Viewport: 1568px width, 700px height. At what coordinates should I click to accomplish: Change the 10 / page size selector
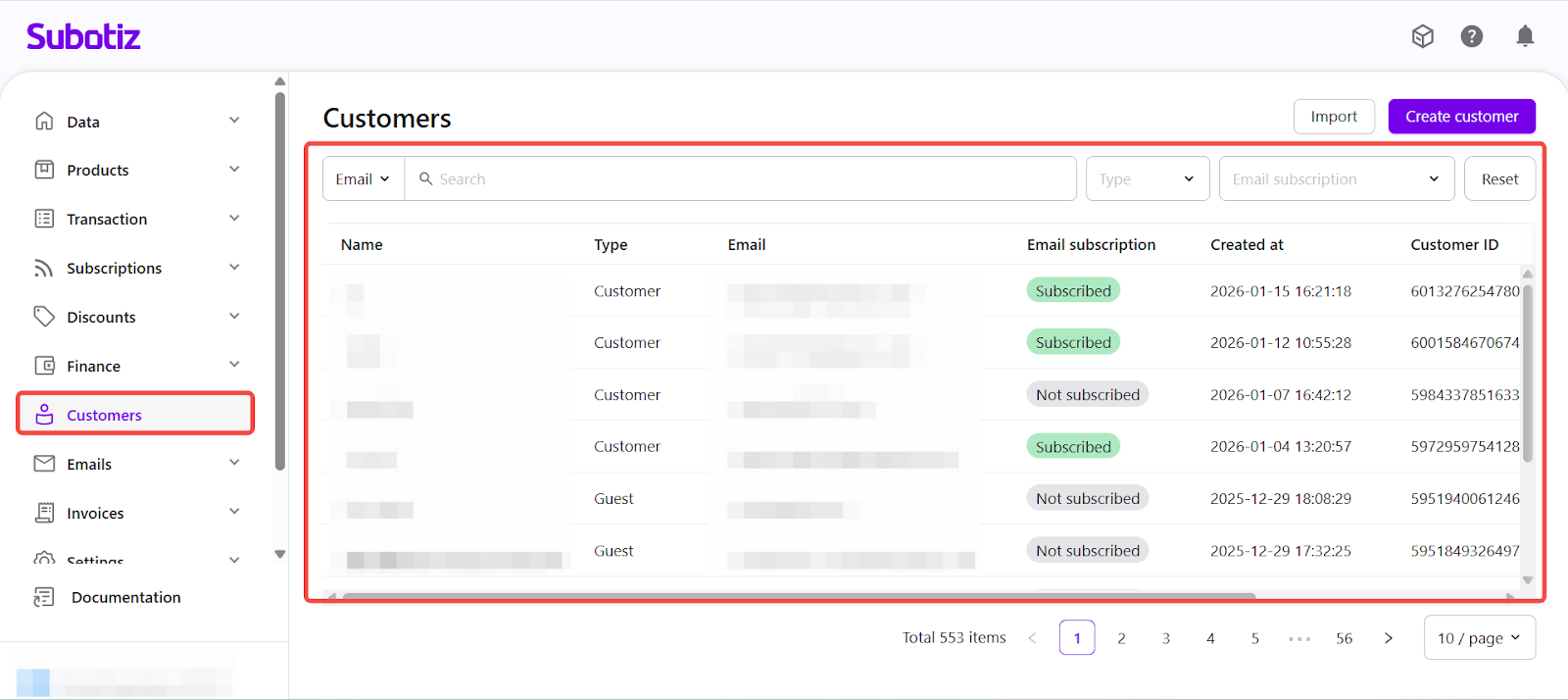coord(1479,638)
